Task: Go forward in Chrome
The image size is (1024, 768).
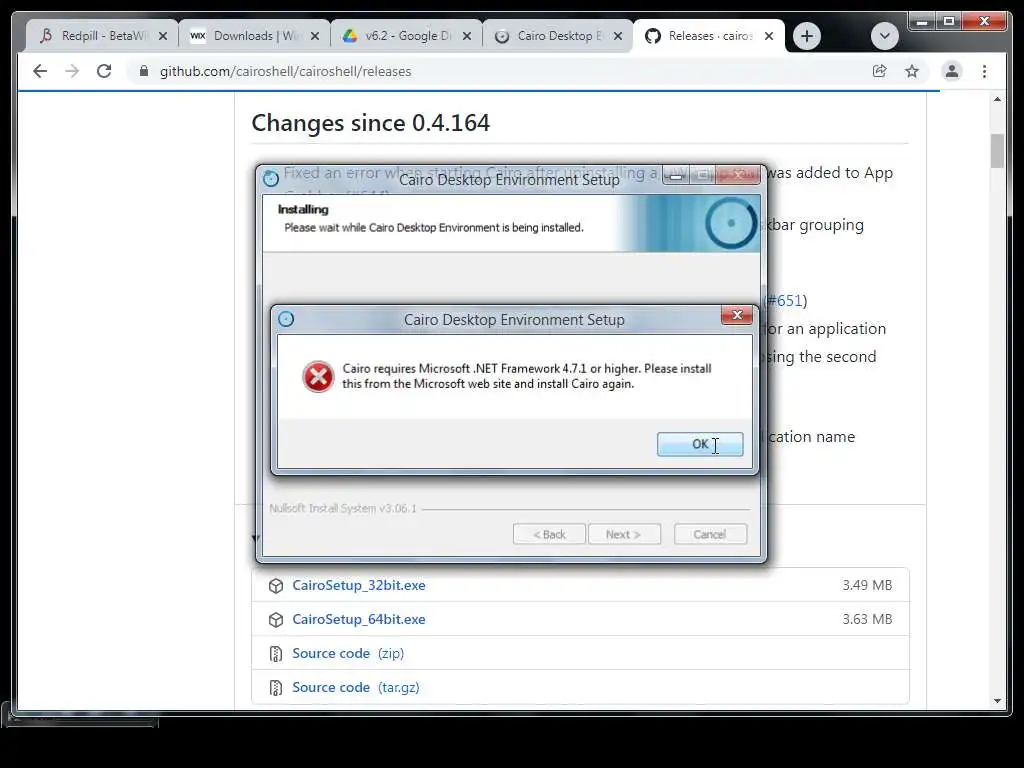Action: click(72, 71)
